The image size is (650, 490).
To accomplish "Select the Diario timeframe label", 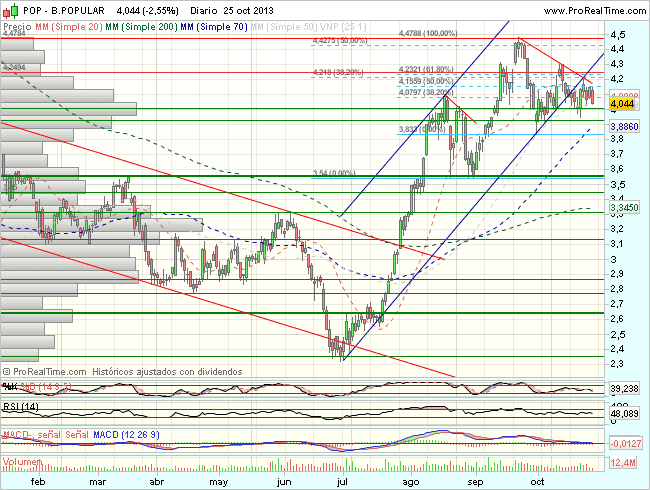I will 204,10.
